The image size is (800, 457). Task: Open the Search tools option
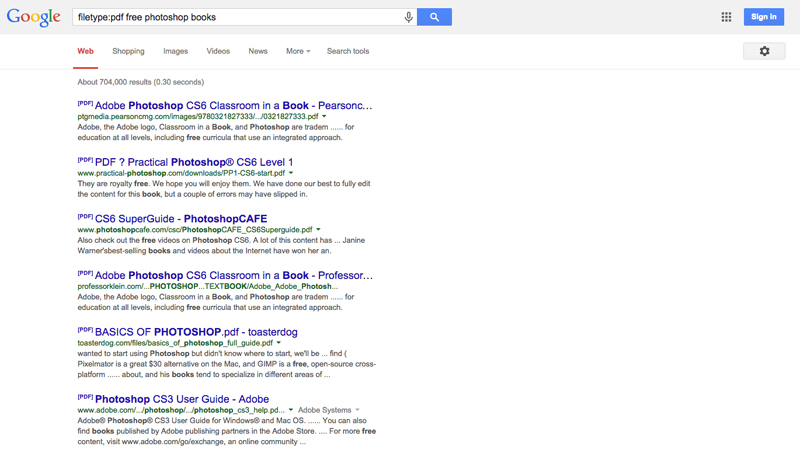coord(348,51)
